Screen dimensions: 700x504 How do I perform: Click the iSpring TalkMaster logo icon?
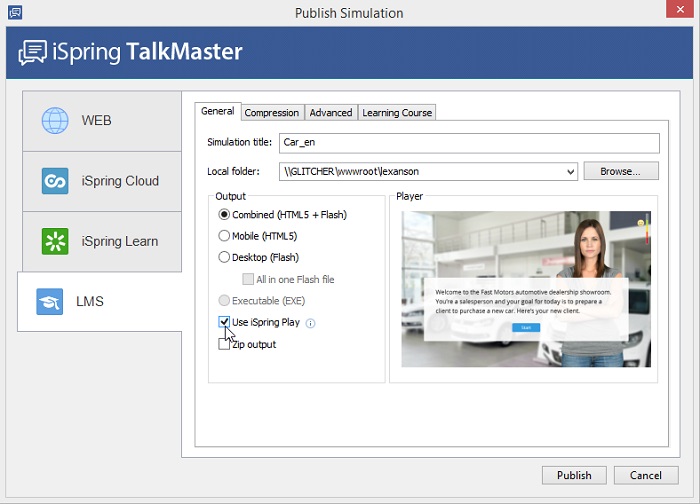pyautogui.click(x=33, y=52)
